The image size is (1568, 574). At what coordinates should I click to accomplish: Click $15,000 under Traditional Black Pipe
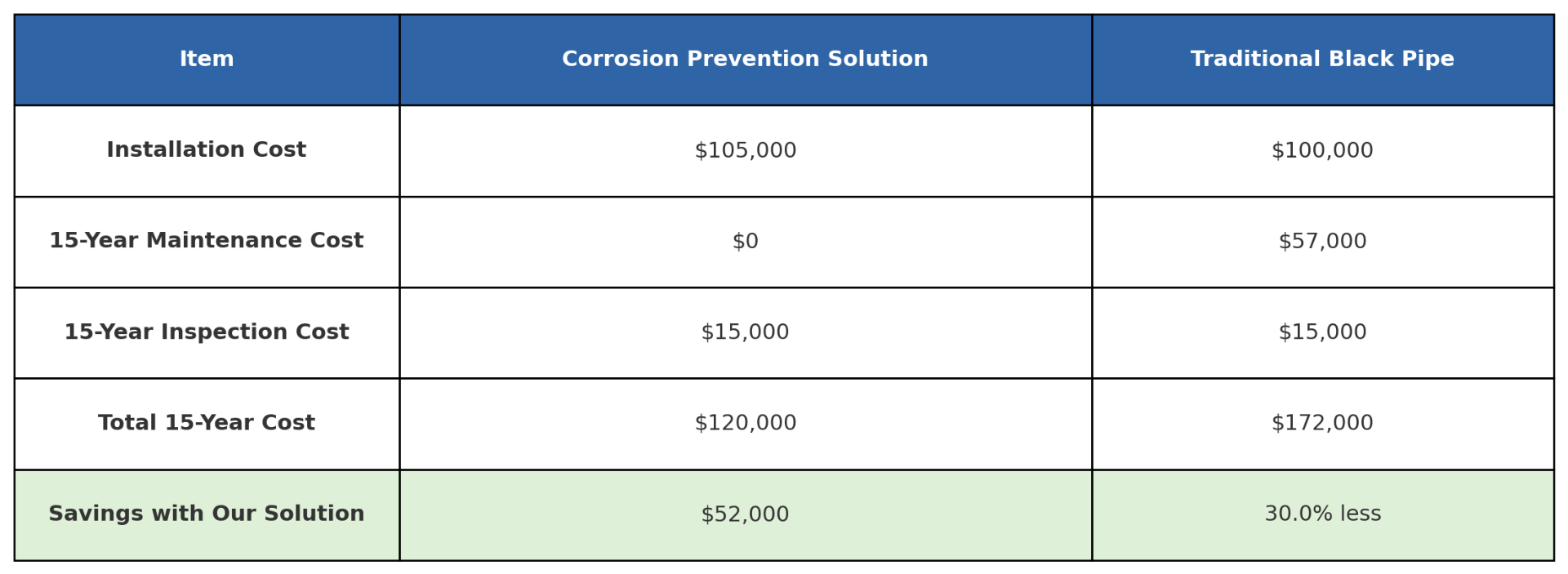[1322, 332]
